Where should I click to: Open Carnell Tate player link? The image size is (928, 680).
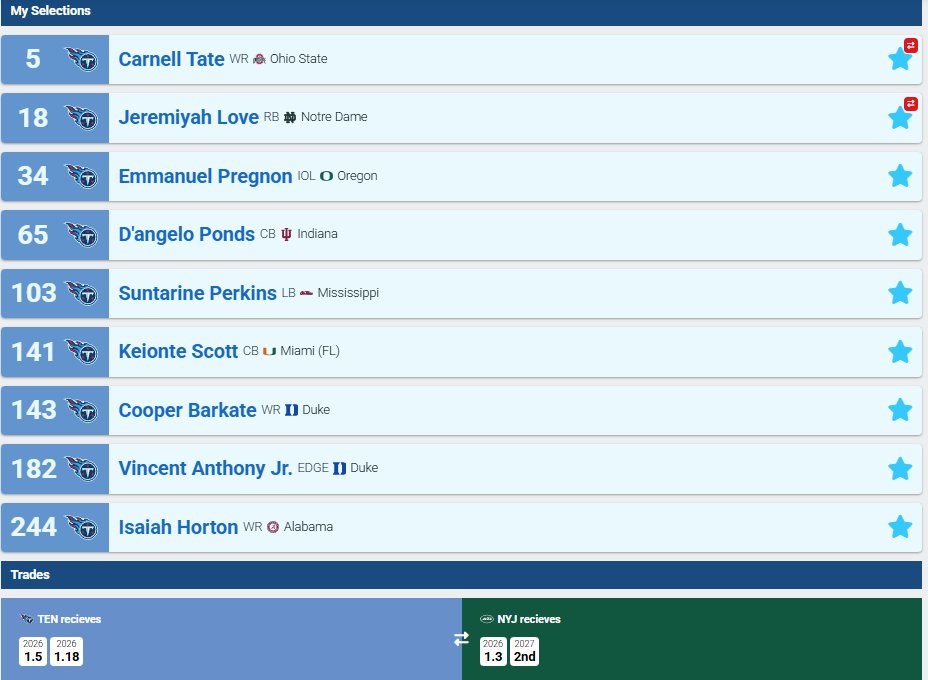(172, 59)
